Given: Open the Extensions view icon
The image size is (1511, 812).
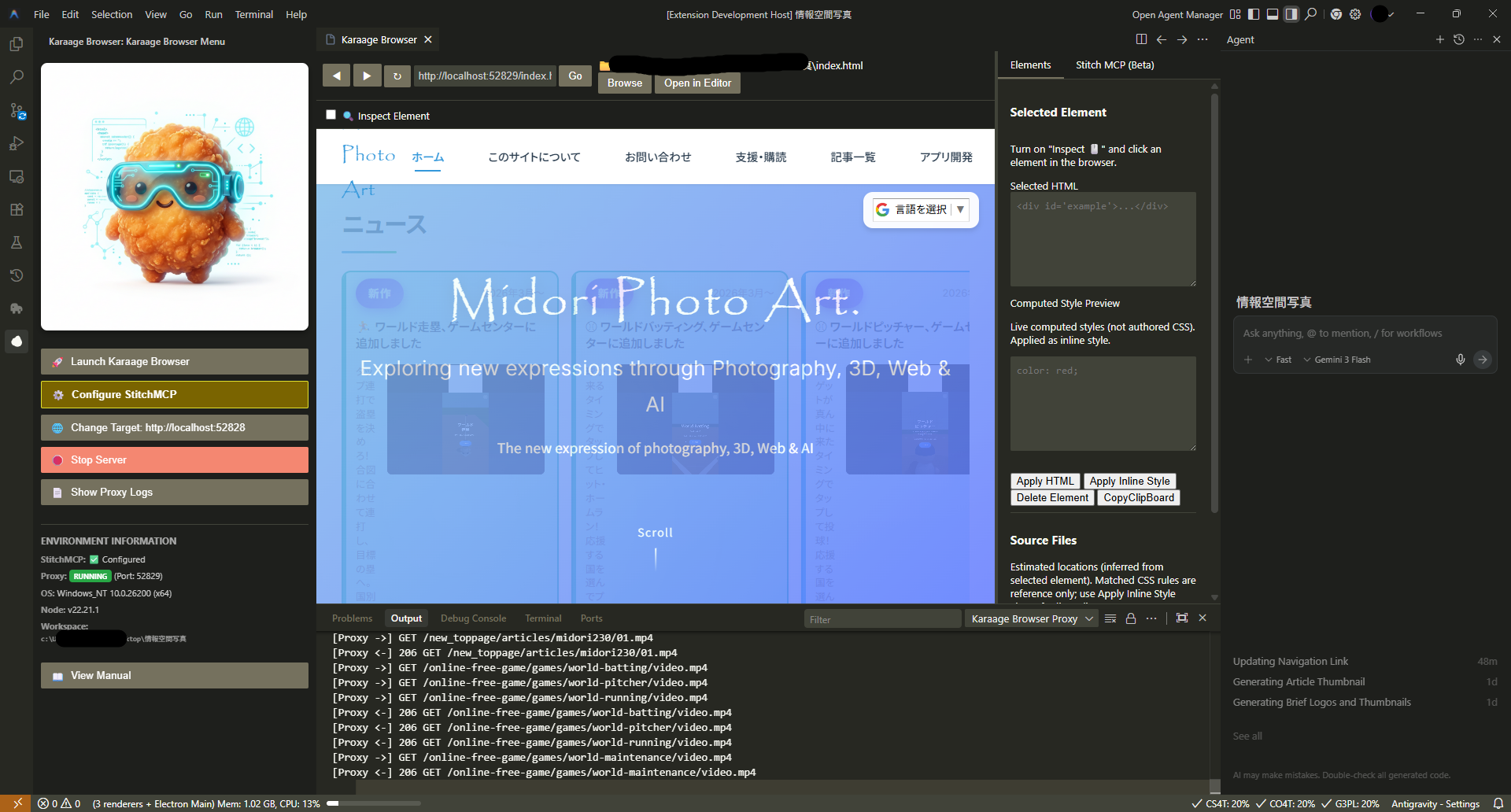Looking at the screenshot, I should 16,210.
